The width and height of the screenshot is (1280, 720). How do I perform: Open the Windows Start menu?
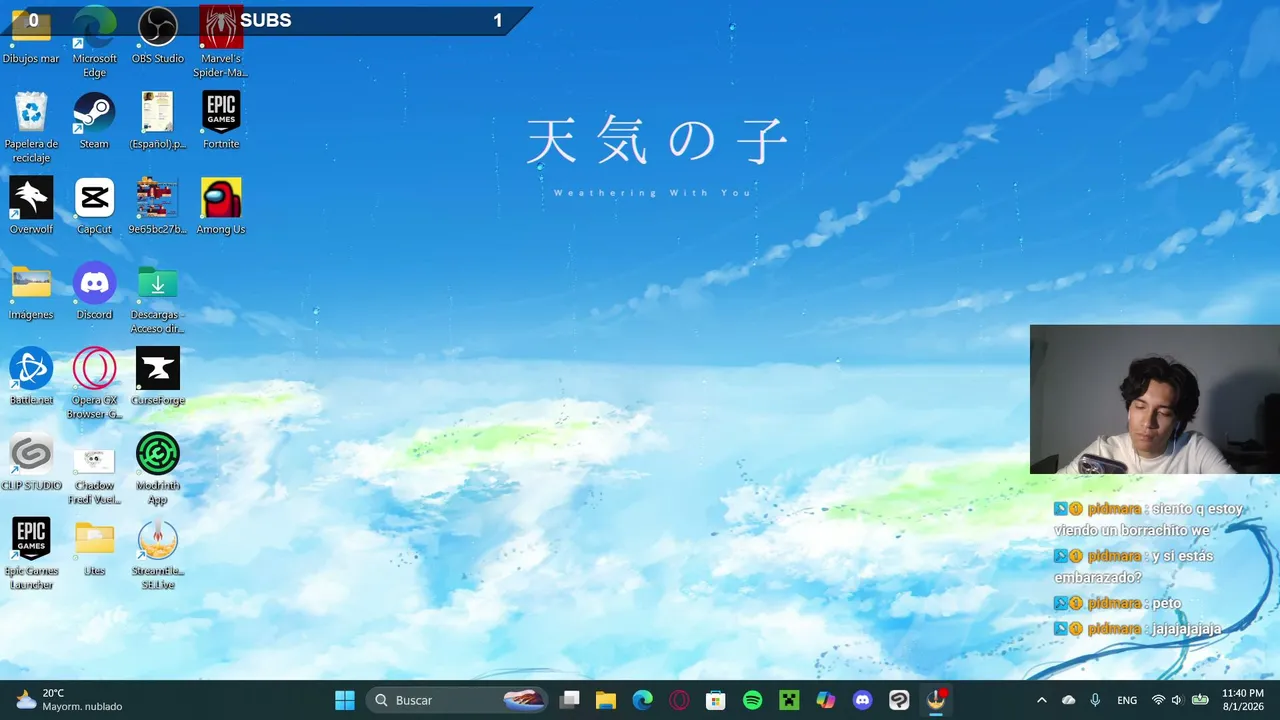[x=344, y=700]
